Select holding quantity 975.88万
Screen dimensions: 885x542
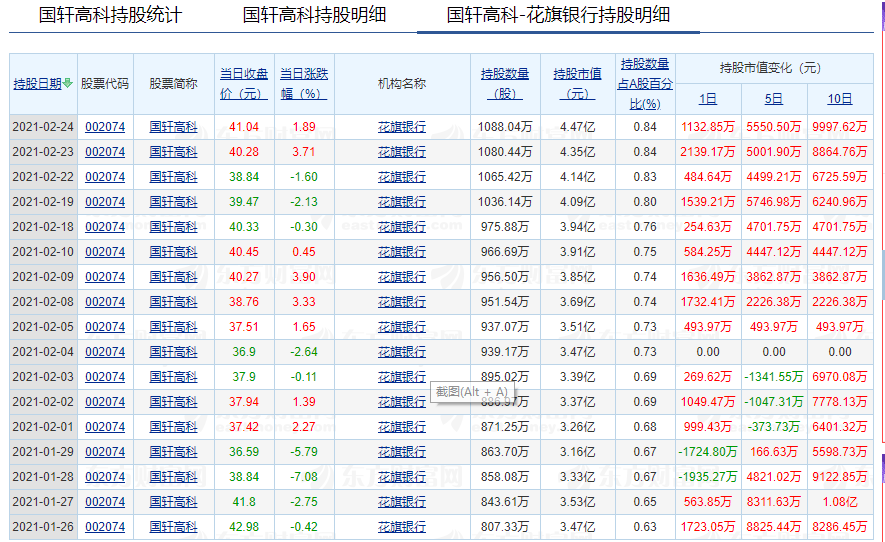pyautogui.click(x=505, y=227)
